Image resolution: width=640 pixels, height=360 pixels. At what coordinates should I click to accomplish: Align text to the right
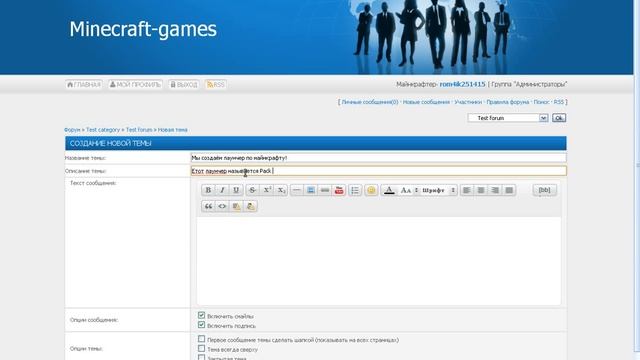tap(495, 190)
